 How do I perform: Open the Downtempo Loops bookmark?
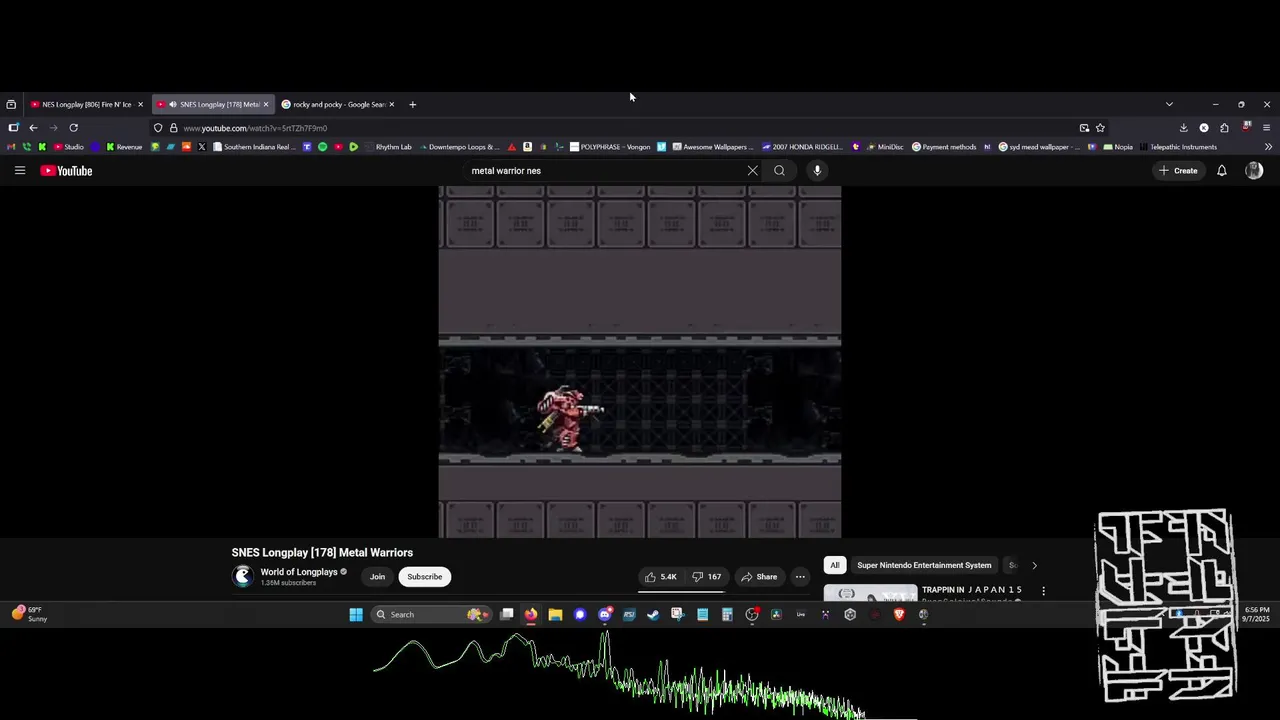pos(458,147)
